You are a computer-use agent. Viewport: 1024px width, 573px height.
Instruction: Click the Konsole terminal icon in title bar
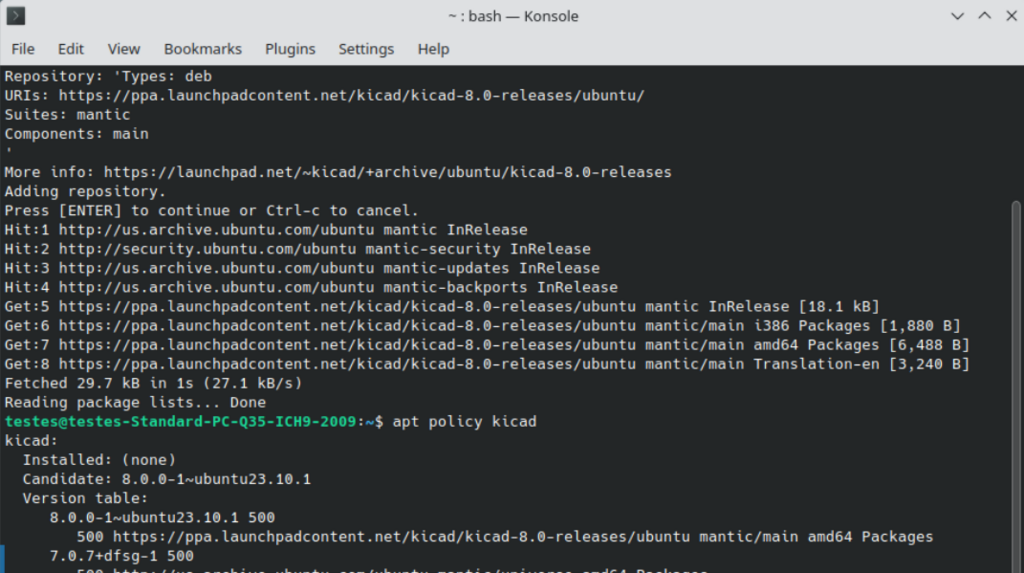point(17,16)
